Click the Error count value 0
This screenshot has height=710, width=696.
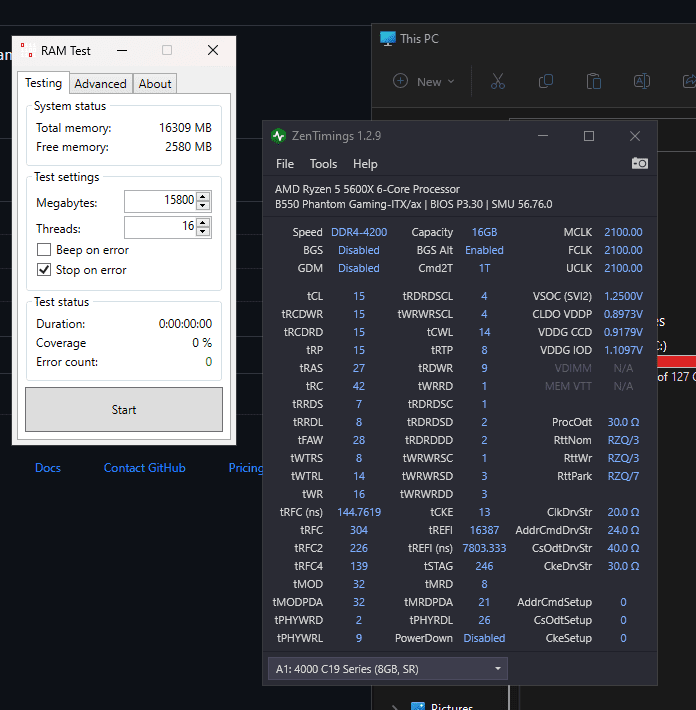pos(209,362)
